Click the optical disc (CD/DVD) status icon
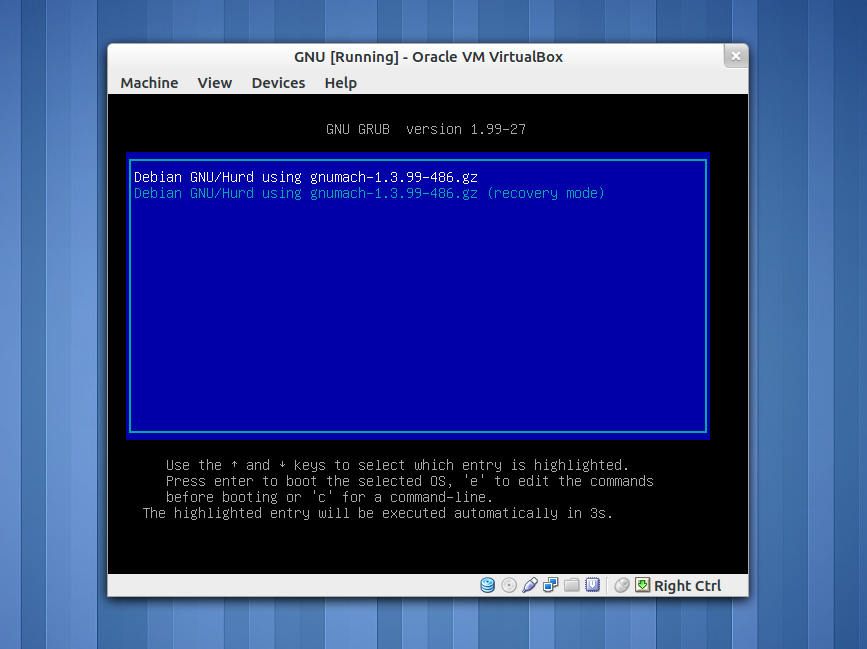The height and width of the screenshot is (649, 867). point(509,585)
